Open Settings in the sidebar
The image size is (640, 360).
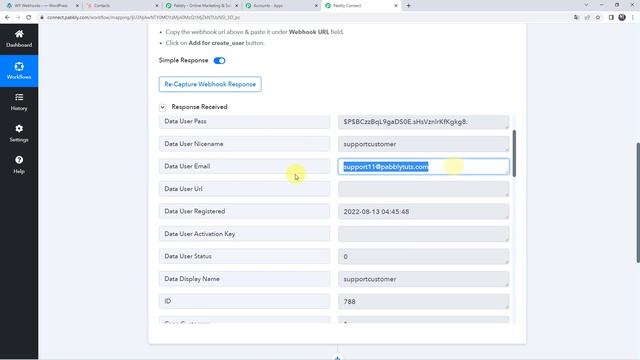(19, 133)
